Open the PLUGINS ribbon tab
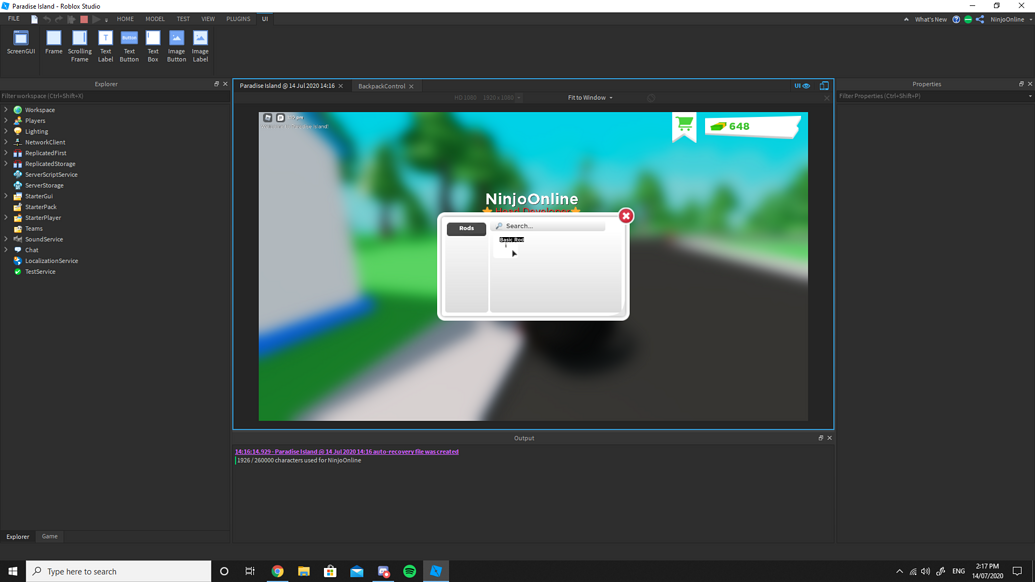 238,18
